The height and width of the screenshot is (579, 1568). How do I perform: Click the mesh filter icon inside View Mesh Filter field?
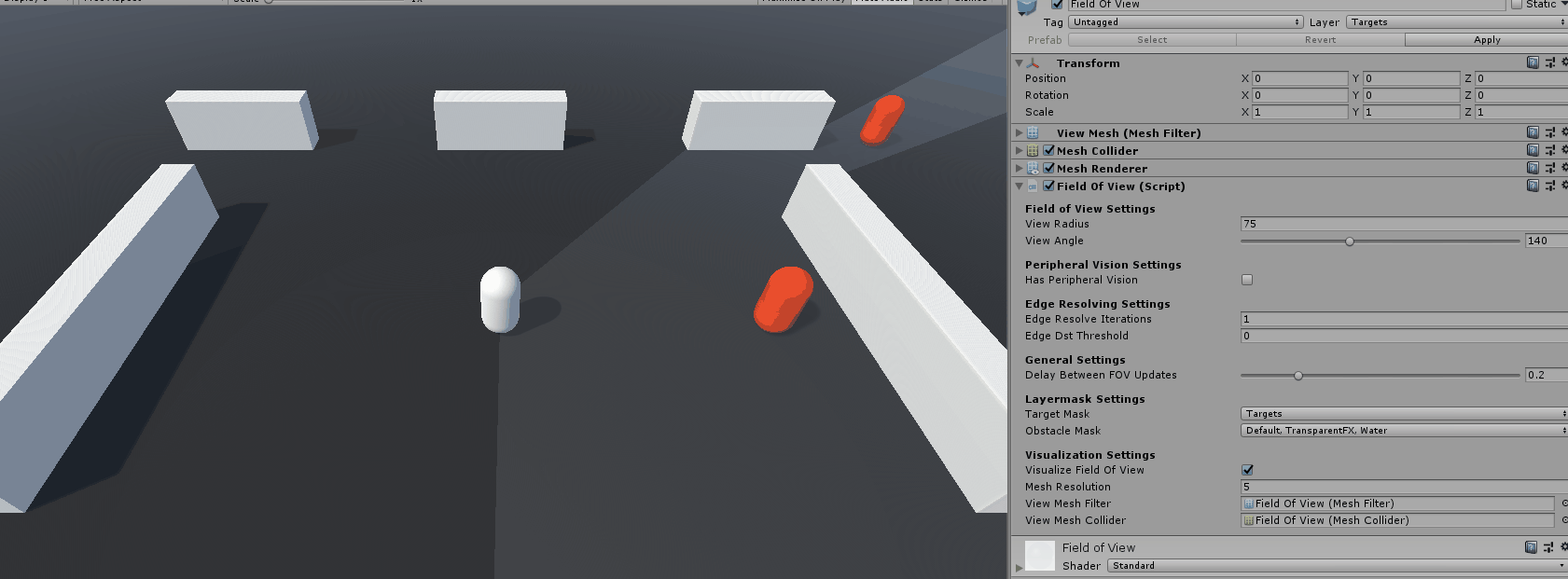[1249, 503]
